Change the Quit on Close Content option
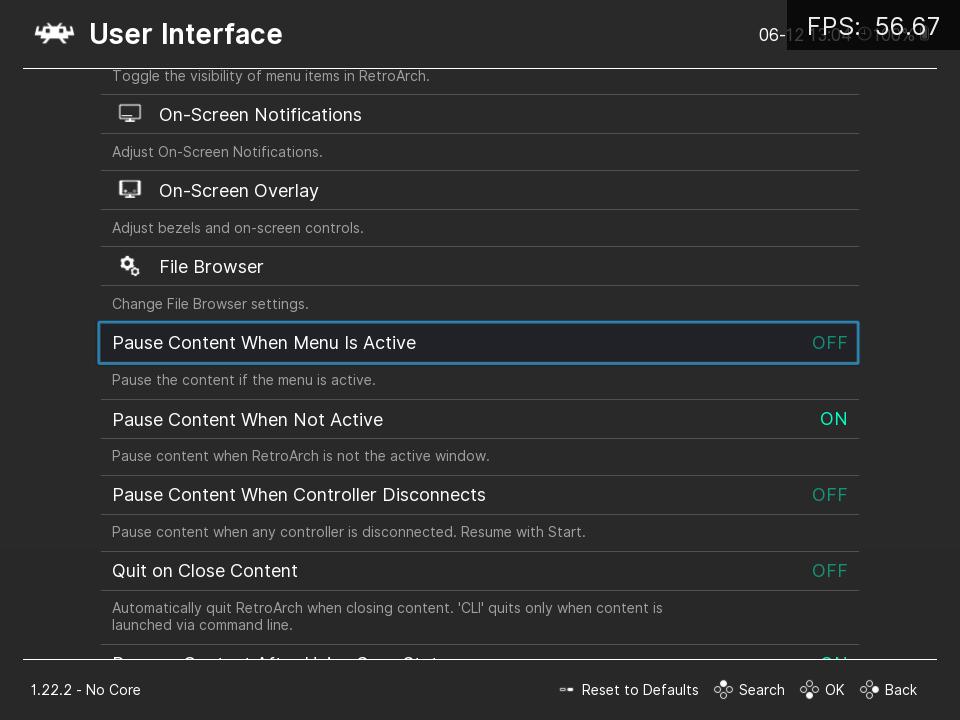The width and height of the screenshot is (960, 720). pos(829,571)
